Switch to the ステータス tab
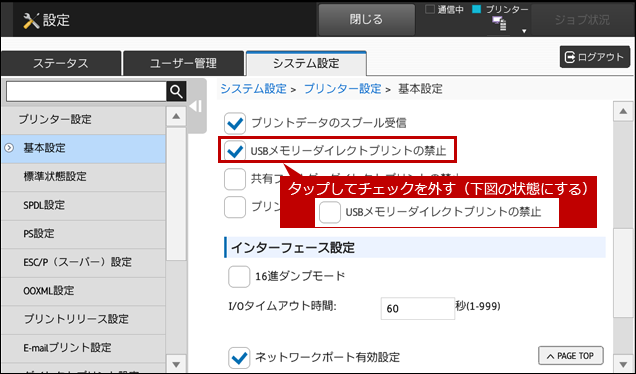This screenshot has width=636, height=374. pyautogui.click(x=61, y=63)
